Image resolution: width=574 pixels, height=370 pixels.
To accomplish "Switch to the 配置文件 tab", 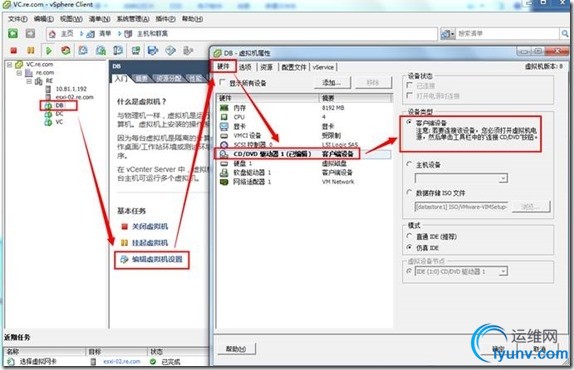I will coord(294,67).
